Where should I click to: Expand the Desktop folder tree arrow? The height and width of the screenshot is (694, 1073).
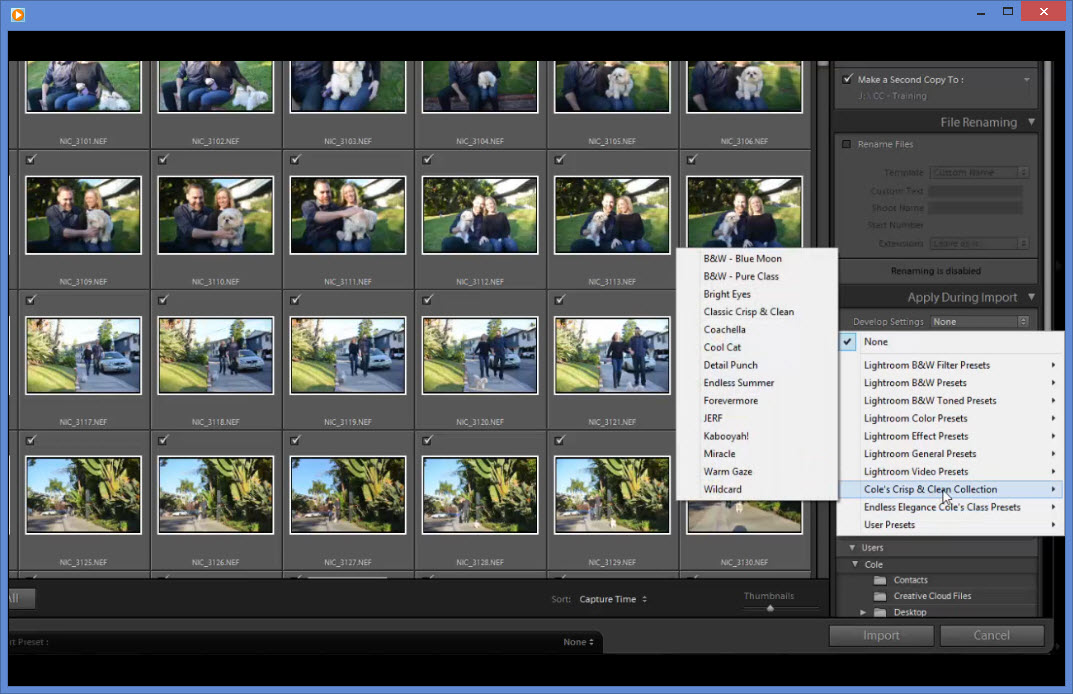863,612
